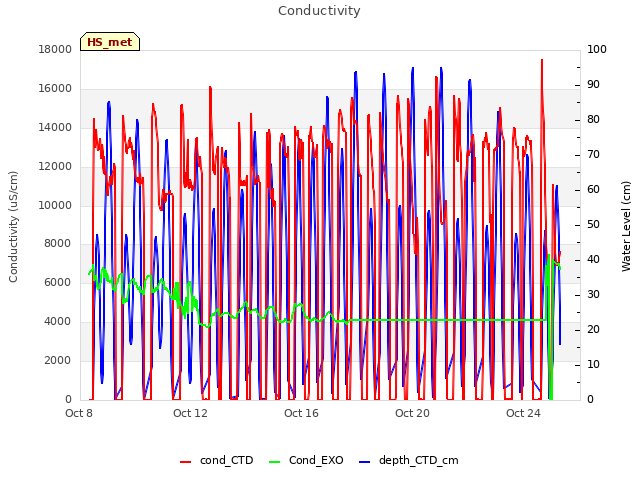Toggle the cond_CTD legend entry
Screen dimensions: 640x480
click(217, 461)
